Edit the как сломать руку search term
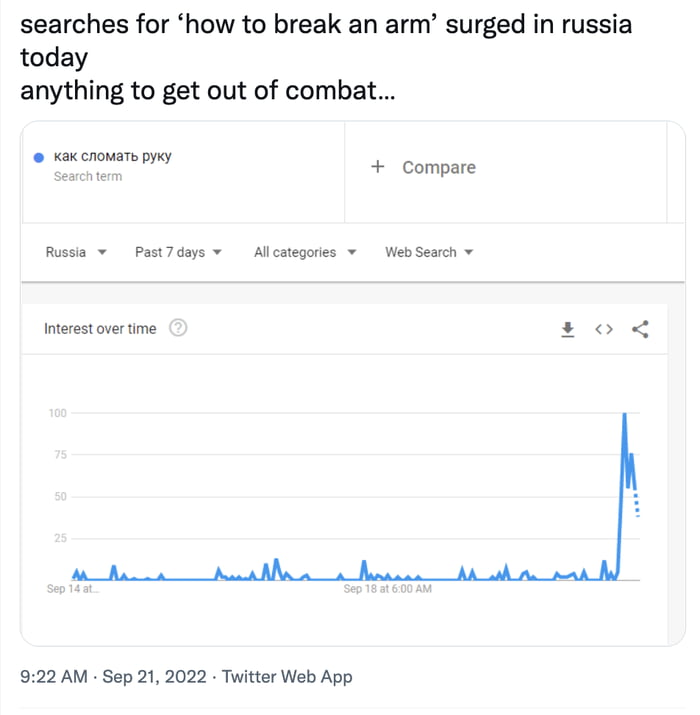Image resolution: width=700 pixels, height=715 pixels. [x=112, y=157]
